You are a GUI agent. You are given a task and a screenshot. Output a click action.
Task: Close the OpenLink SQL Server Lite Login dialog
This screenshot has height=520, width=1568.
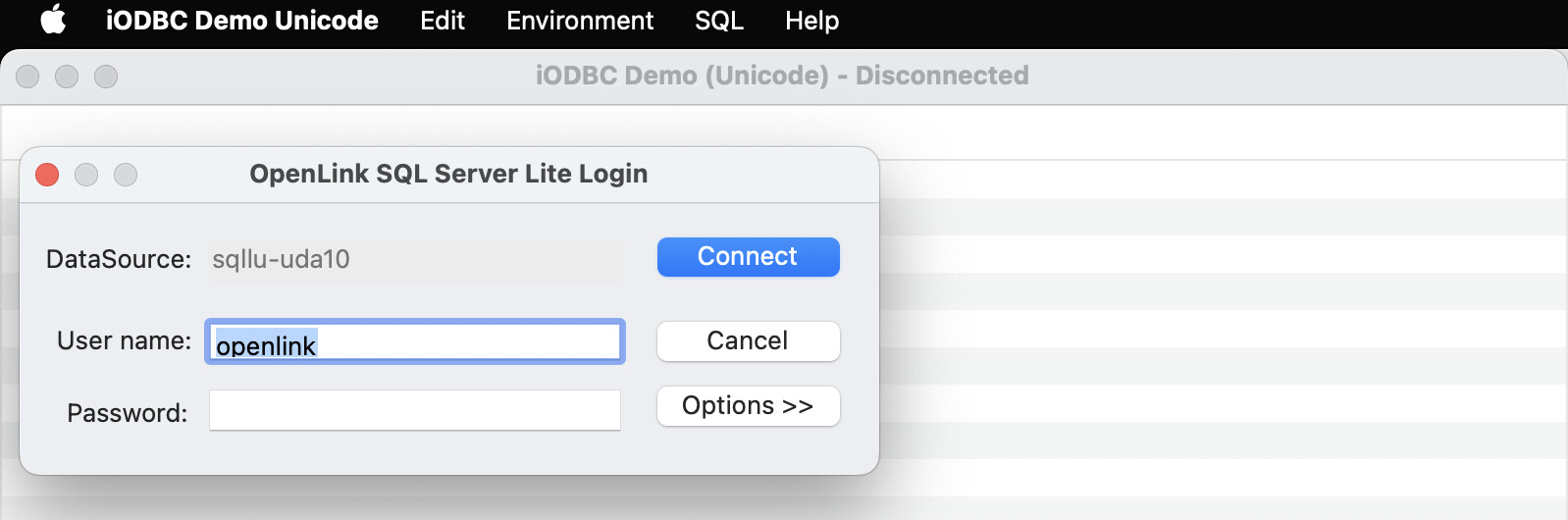[x=47, y=175]
